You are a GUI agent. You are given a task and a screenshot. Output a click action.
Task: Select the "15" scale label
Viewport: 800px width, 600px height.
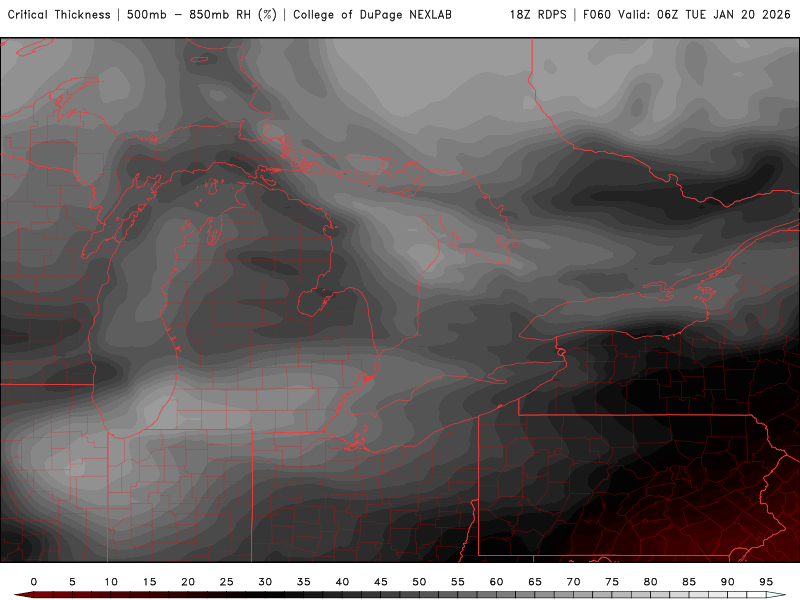click(149, 582)
